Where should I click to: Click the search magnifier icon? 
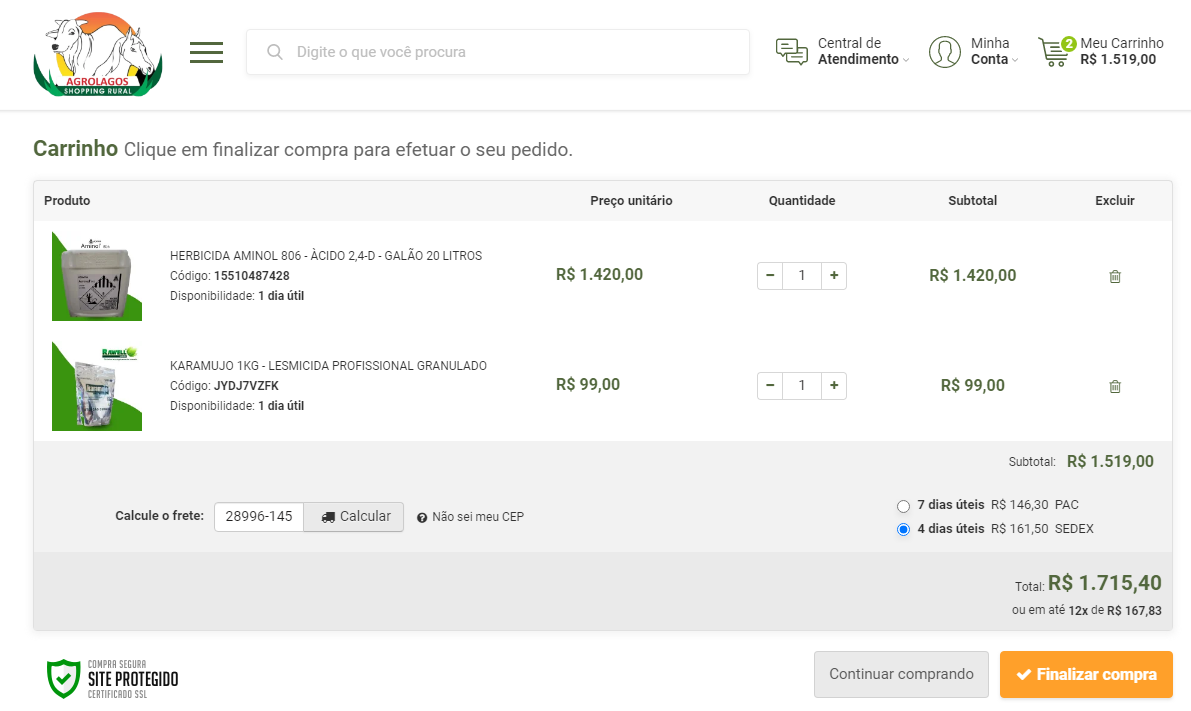(x=275, y=52)
